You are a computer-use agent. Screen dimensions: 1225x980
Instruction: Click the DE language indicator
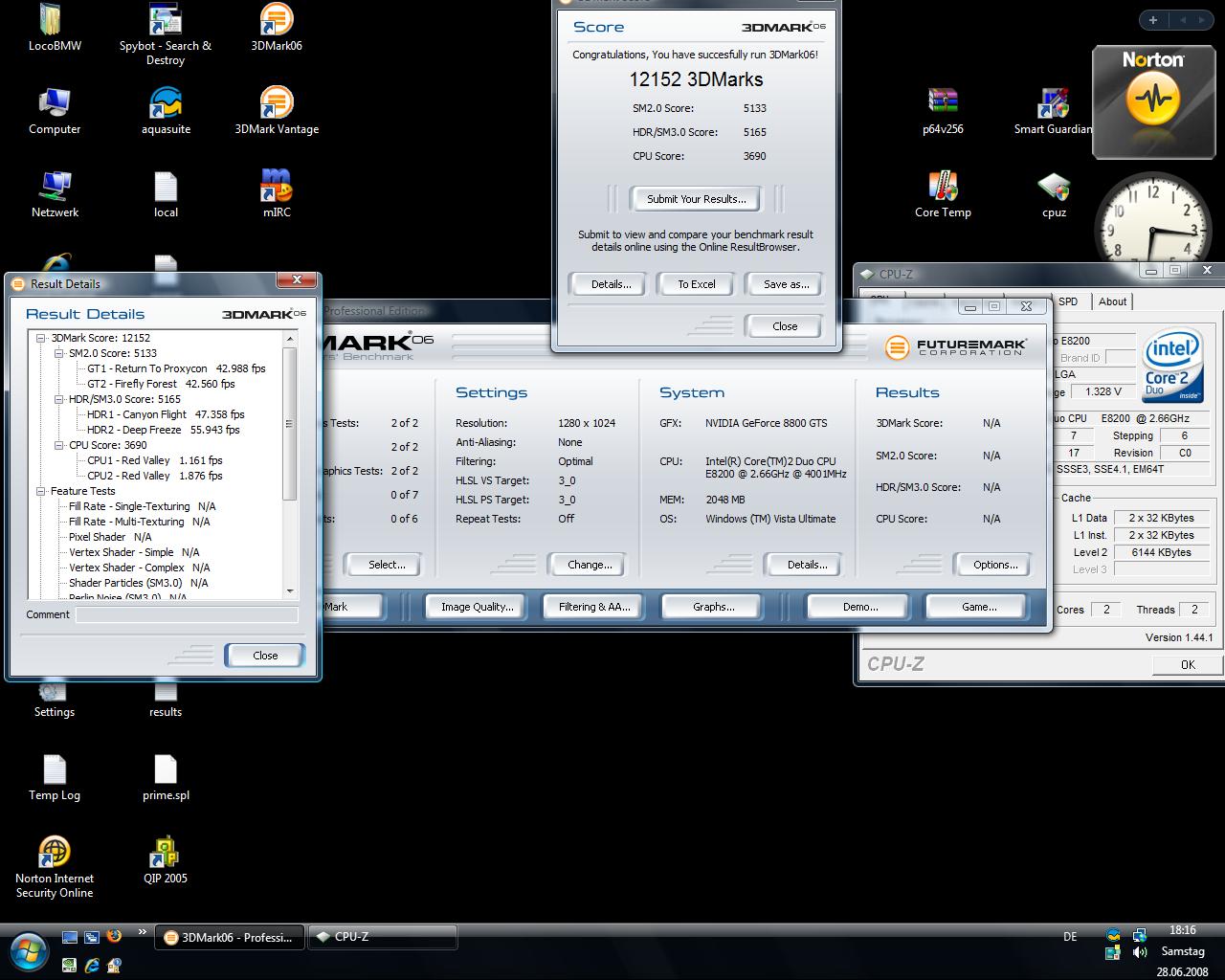pos(1070,937)
